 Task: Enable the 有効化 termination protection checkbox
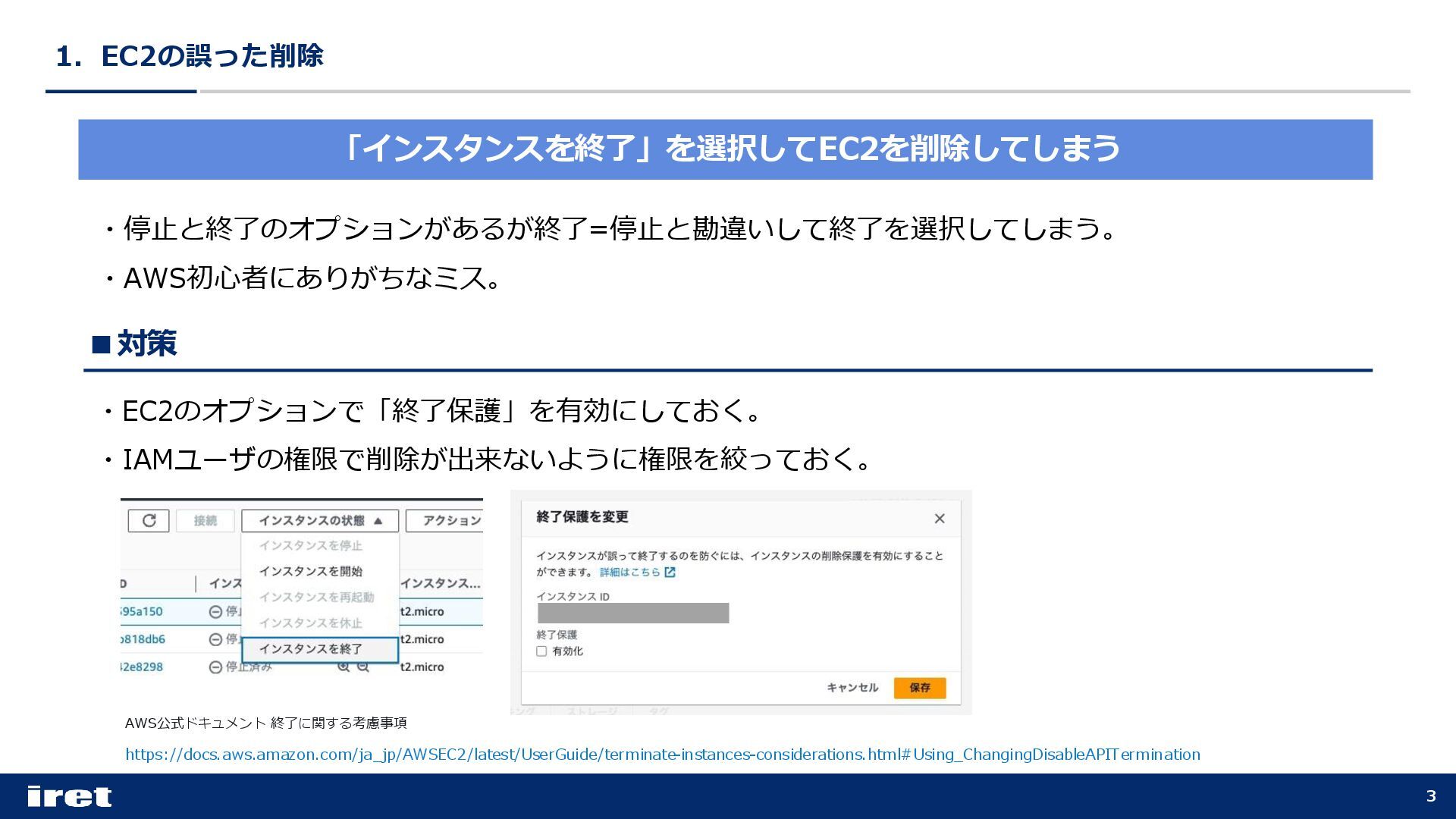coord(541,651)
